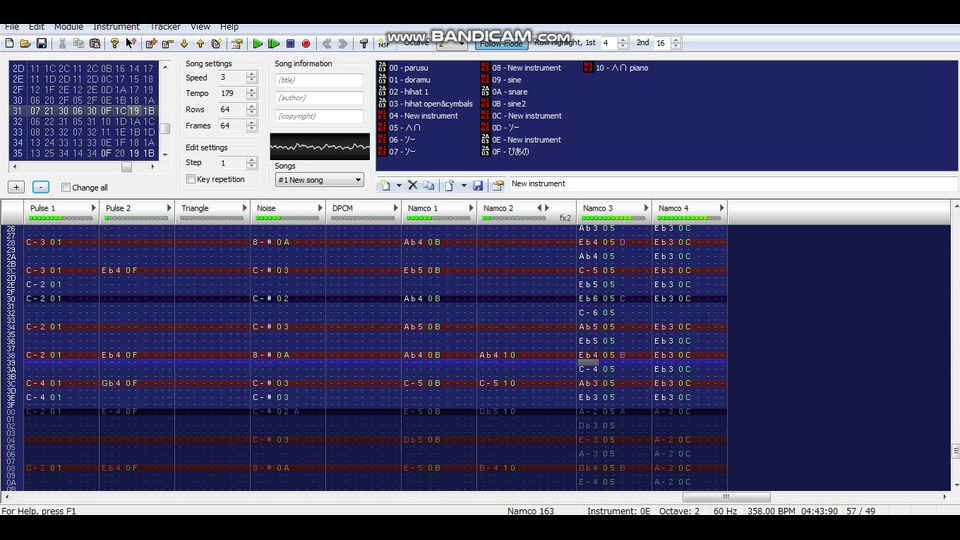Image resolution: width=960 pixels, height=540 pixels.
Task: Increase the Tempo value spinner
Action: 252,90
